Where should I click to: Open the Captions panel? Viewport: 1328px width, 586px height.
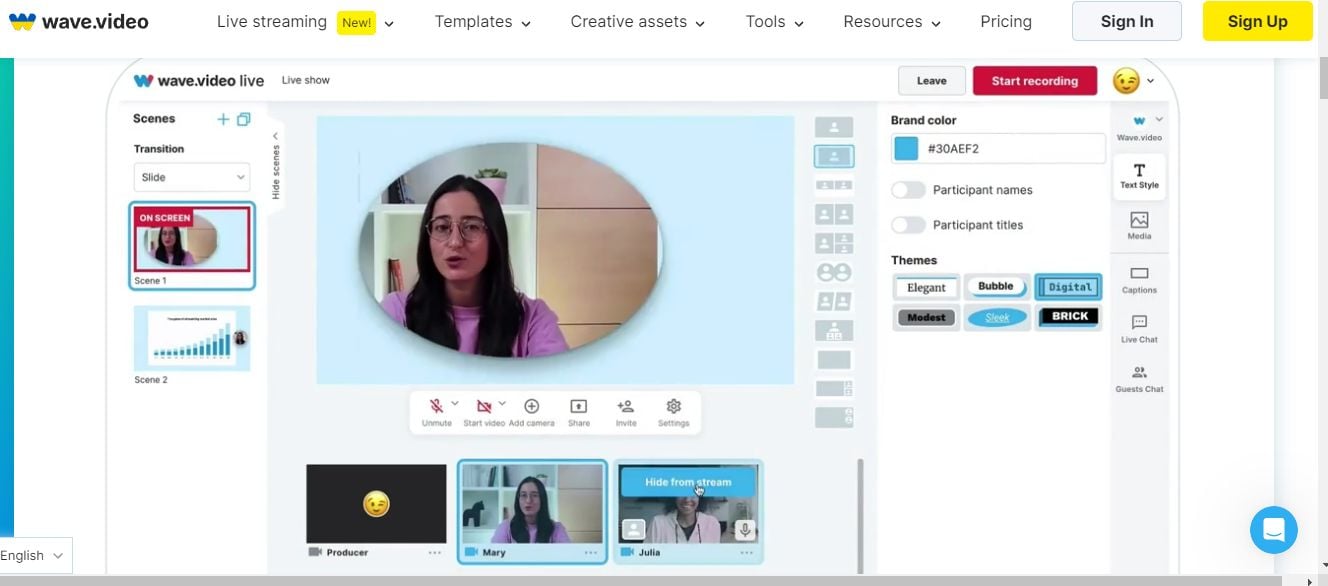pyautogui.click(x=1139, y=281)
